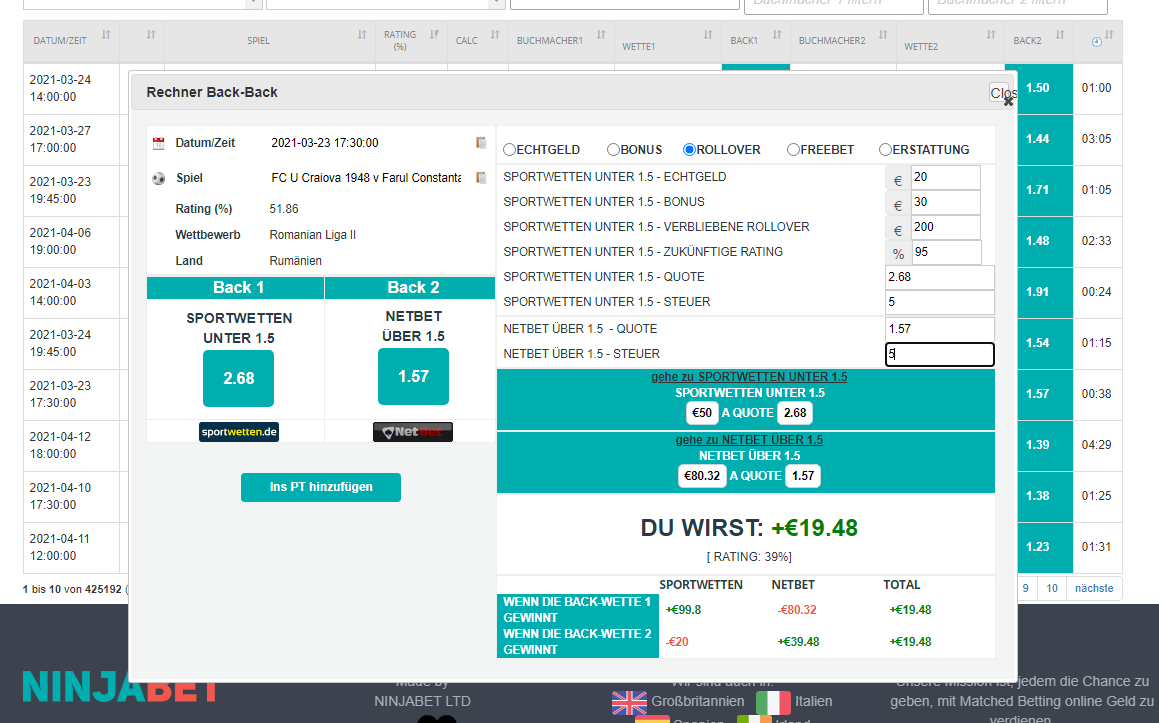Screen dimensions: 1159x723
Task: Click the Romanian Liga II competition text
Action: click(x=313, y=235)
